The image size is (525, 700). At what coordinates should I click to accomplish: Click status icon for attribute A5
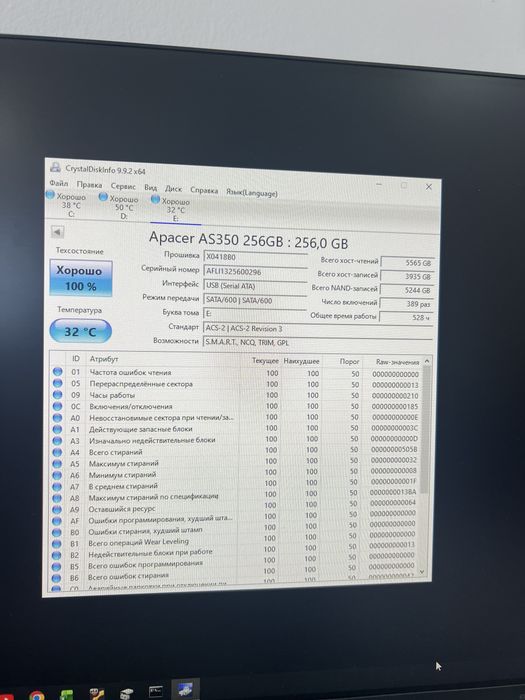click(x=57, y=464)
